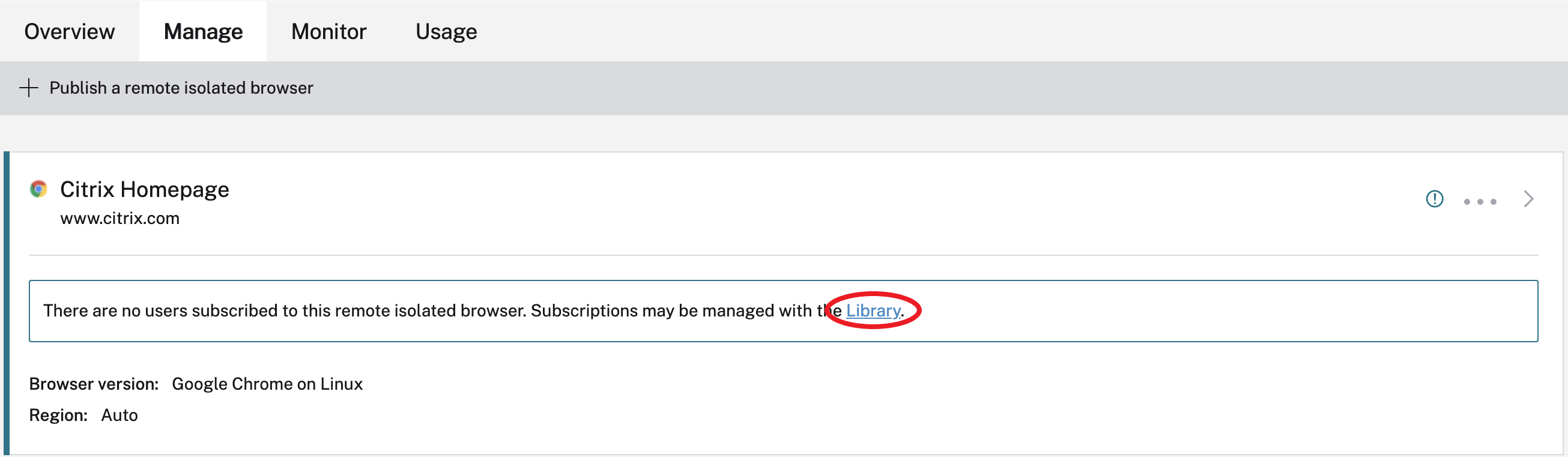Click the circled exclamation info icon
Screen dimensions: 1568x457
coord(1434,199)
